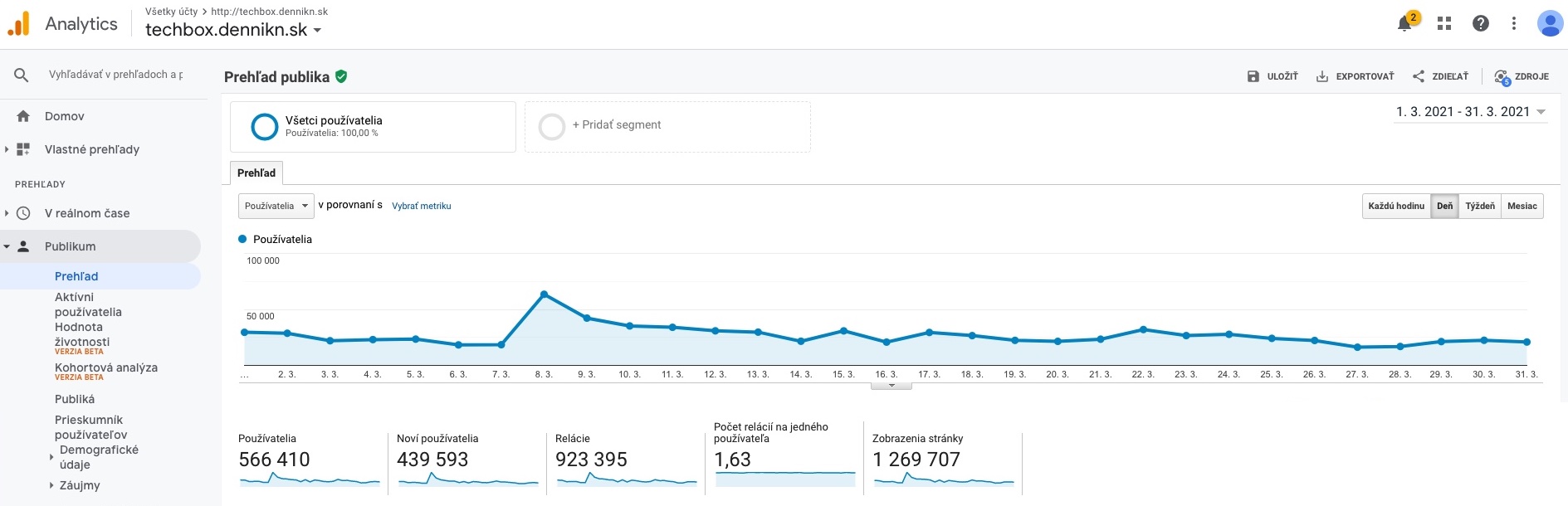This screenshot has height=506, width=1568.
Task: Click the ZDROJE insights icon
Action: [x=1502, y=77]
